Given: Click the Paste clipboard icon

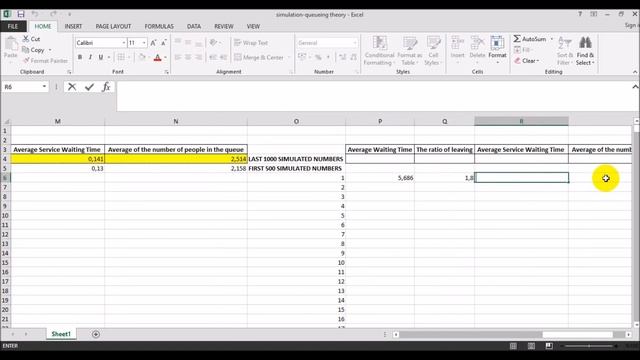Looking at the screenshot, I should 11,44.
